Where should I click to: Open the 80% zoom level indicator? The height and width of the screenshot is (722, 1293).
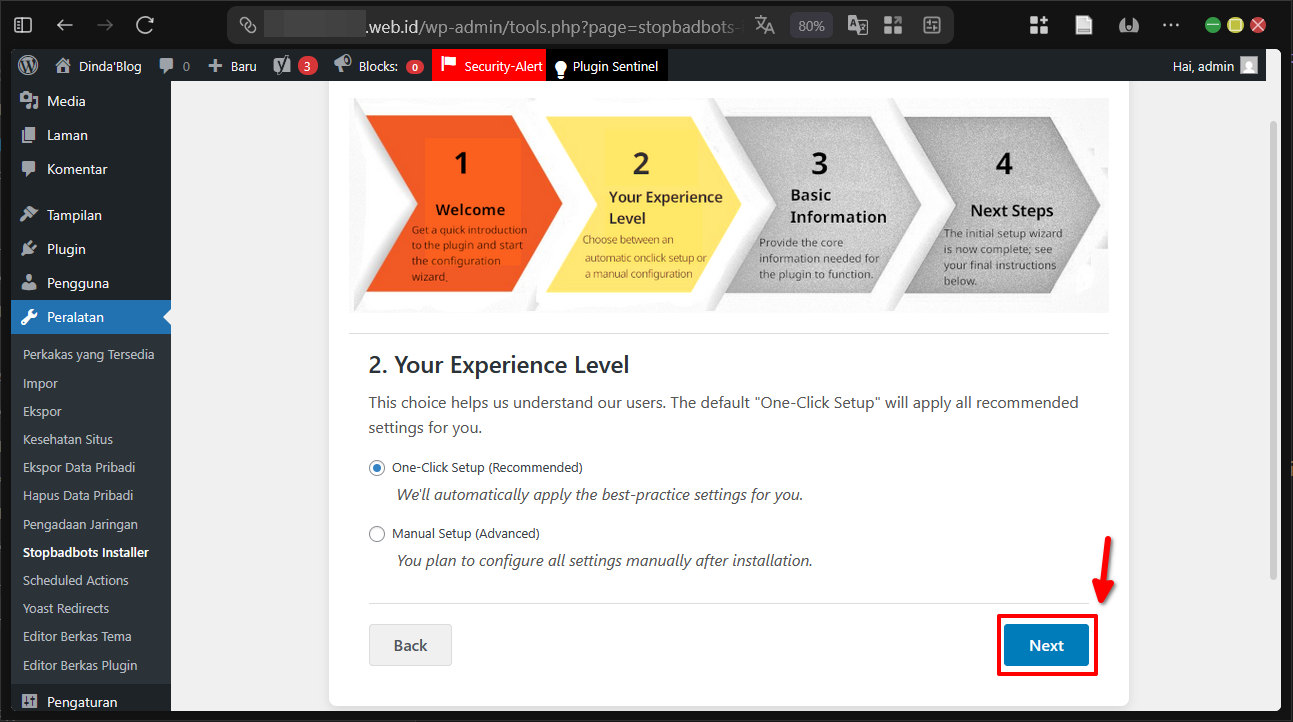812,25
